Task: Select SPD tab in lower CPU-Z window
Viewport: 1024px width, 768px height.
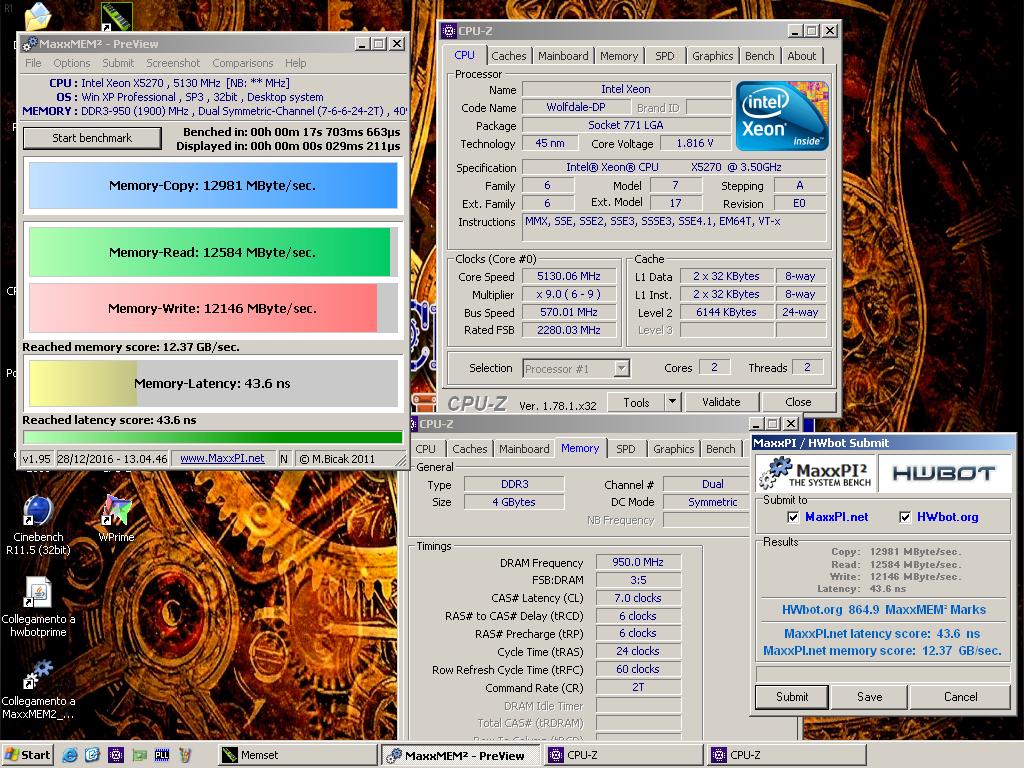Action: (626, 449)
